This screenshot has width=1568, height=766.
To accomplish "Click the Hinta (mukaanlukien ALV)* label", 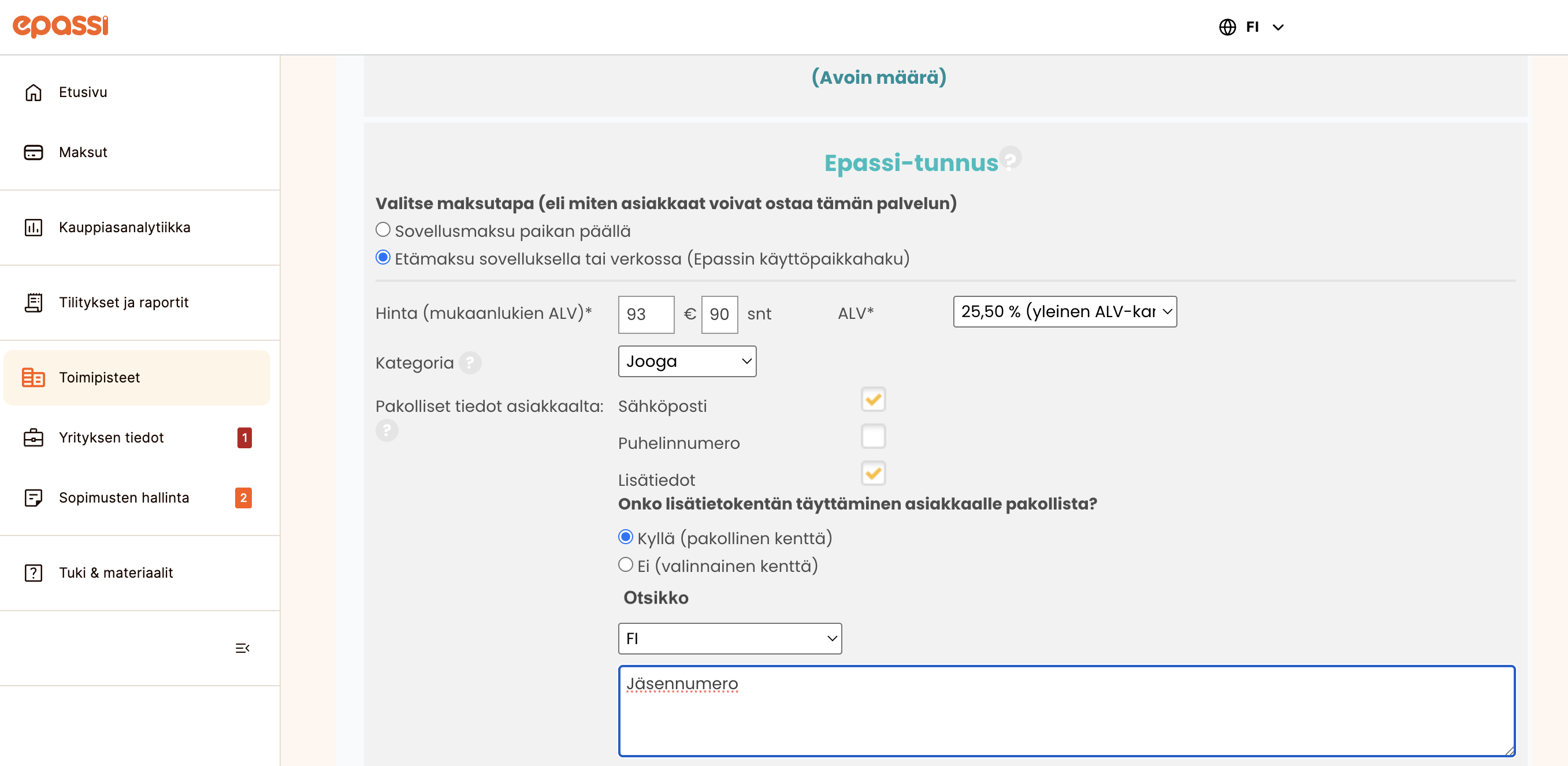I will [x=484, y=313].
